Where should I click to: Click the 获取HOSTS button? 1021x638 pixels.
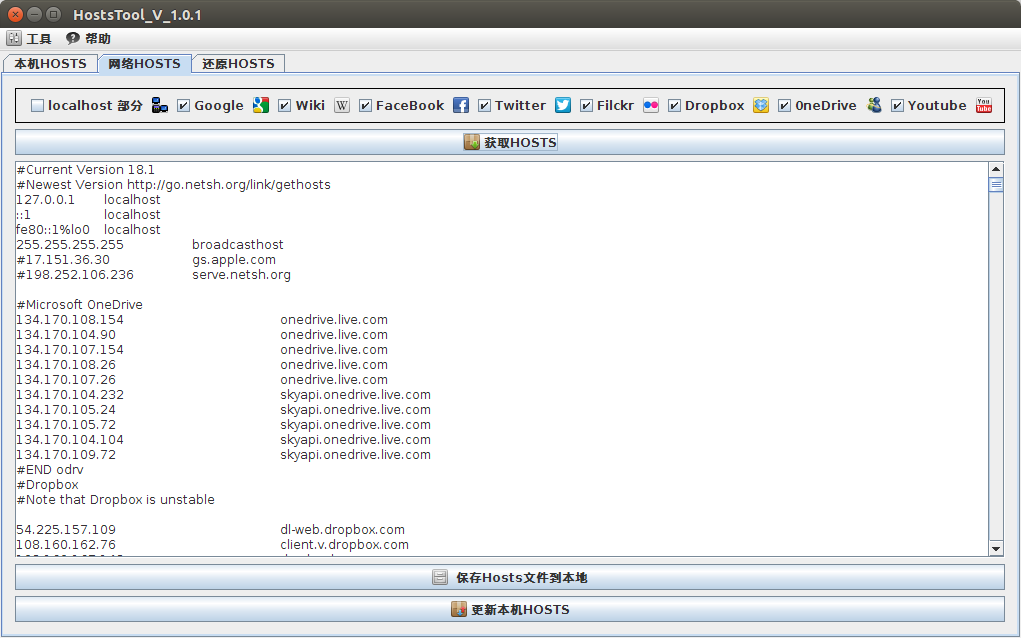(x=510, y=142)
